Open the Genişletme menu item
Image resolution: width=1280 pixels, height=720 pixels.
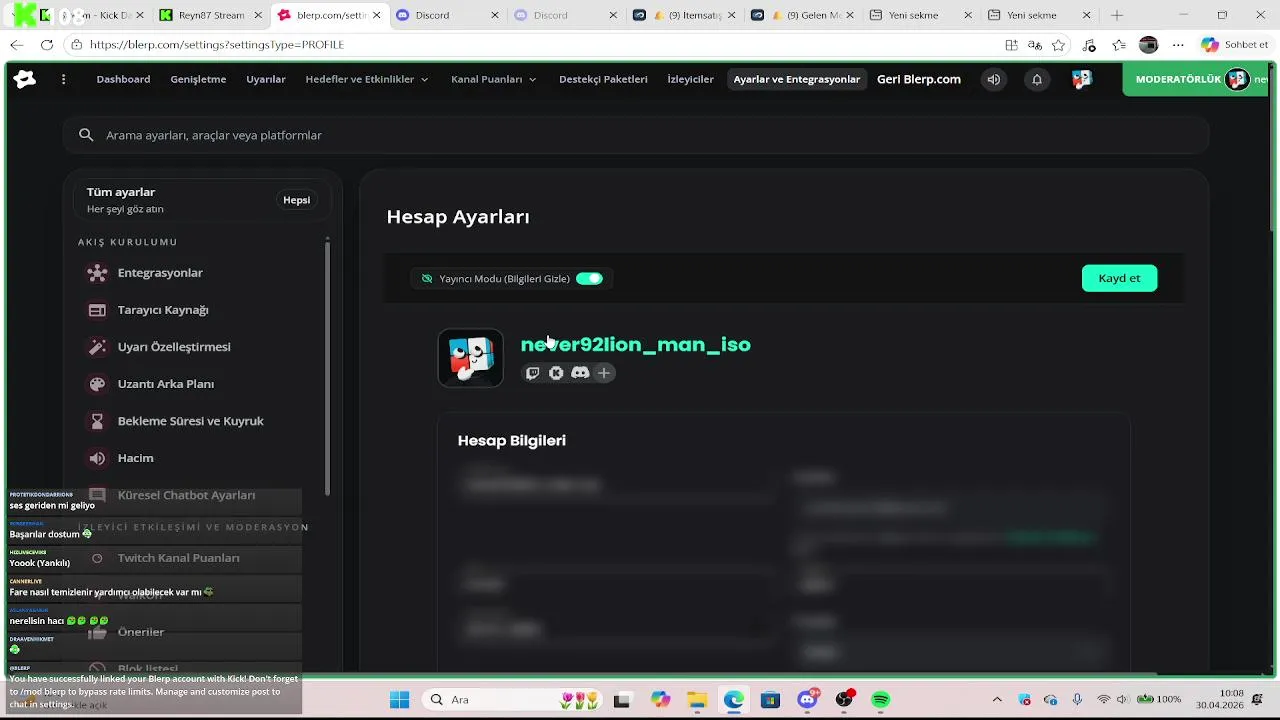pos(198,80)
